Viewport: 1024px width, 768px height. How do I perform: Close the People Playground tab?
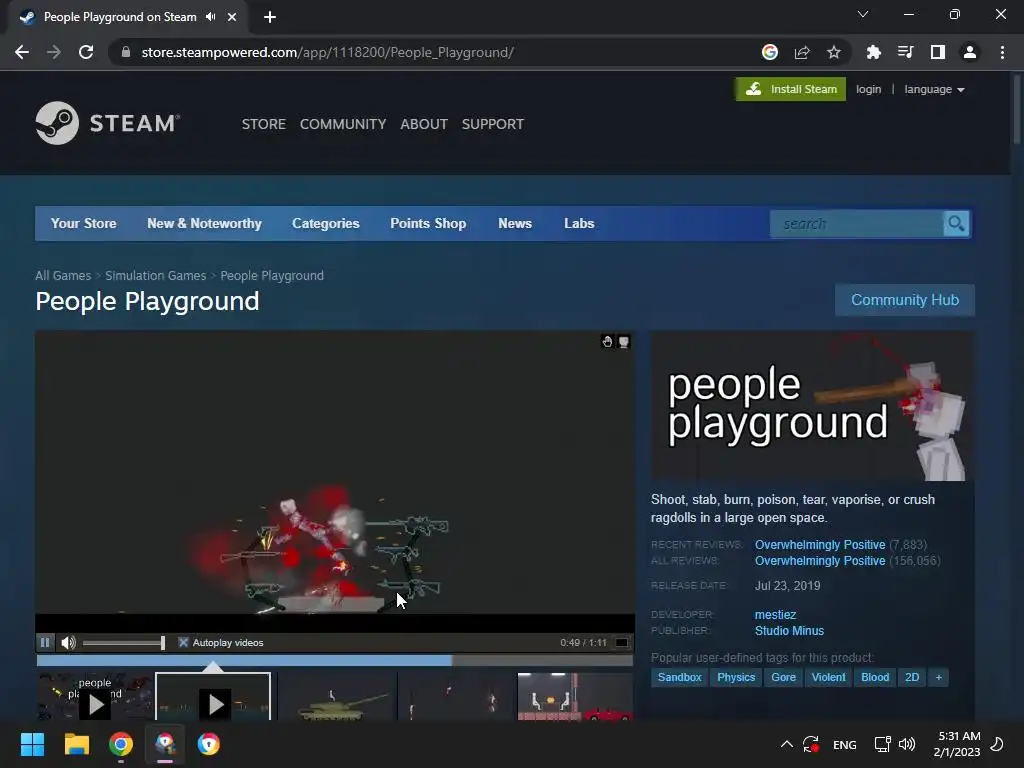(x=232, y=17)
